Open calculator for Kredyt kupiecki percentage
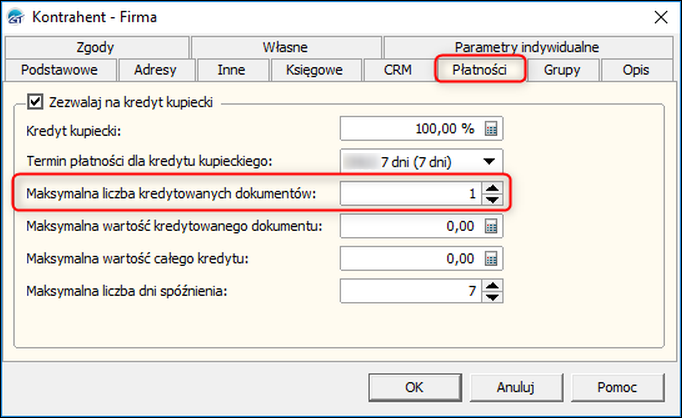 point(491,129)
